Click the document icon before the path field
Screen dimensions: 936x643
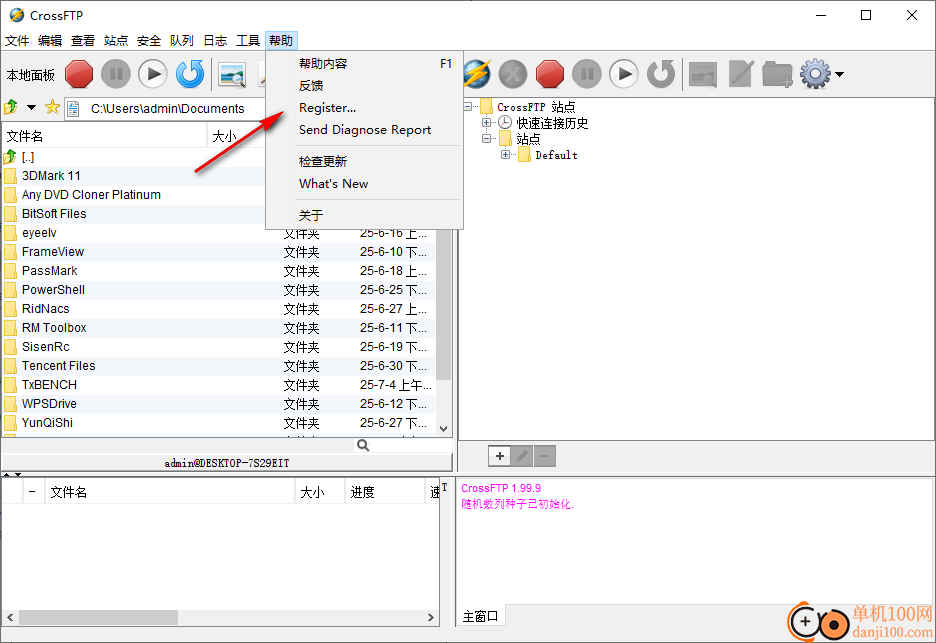[73, 109]
